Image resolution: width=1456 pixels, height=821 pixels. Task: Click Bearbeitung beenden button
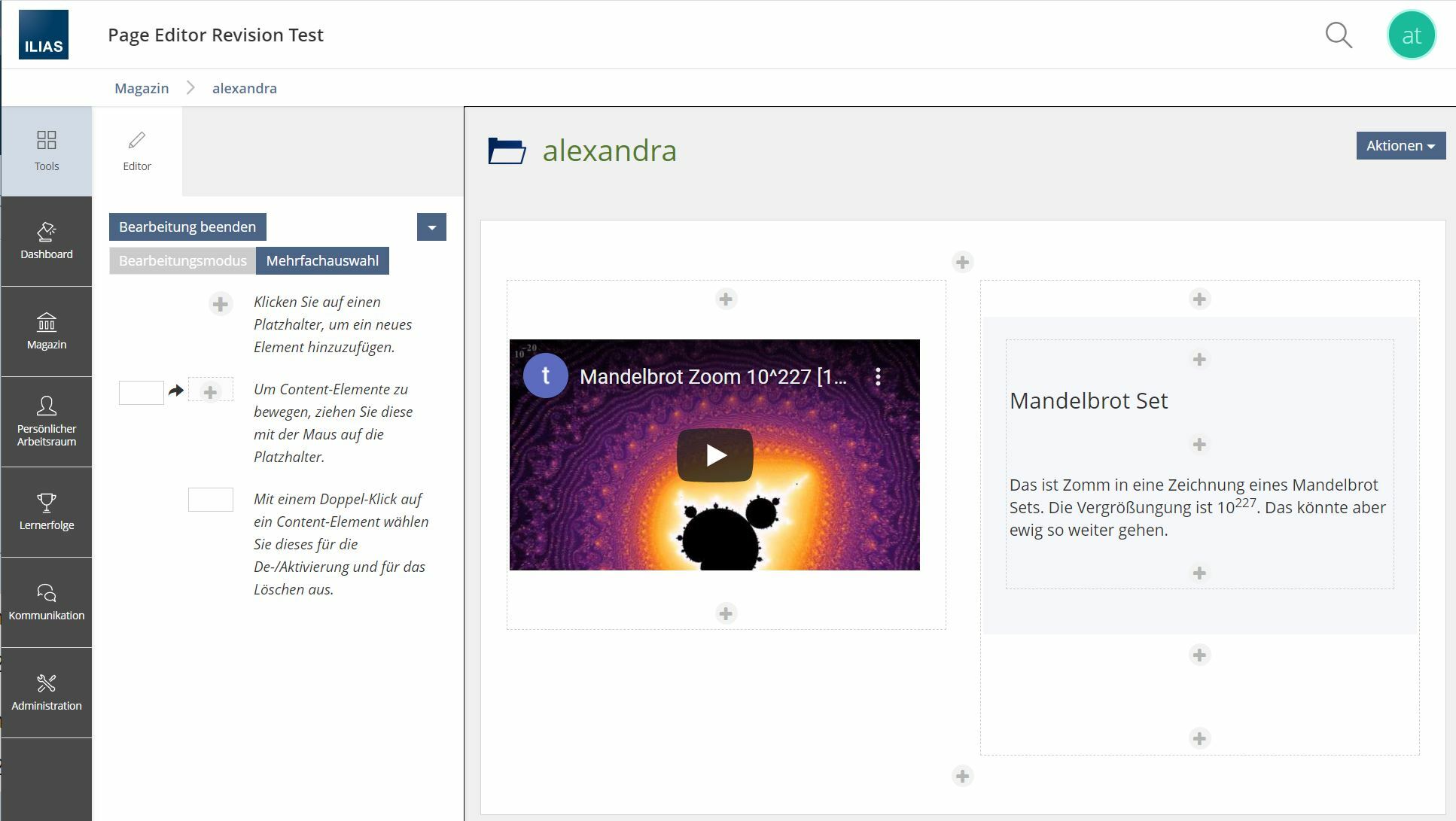click(187, 227)
